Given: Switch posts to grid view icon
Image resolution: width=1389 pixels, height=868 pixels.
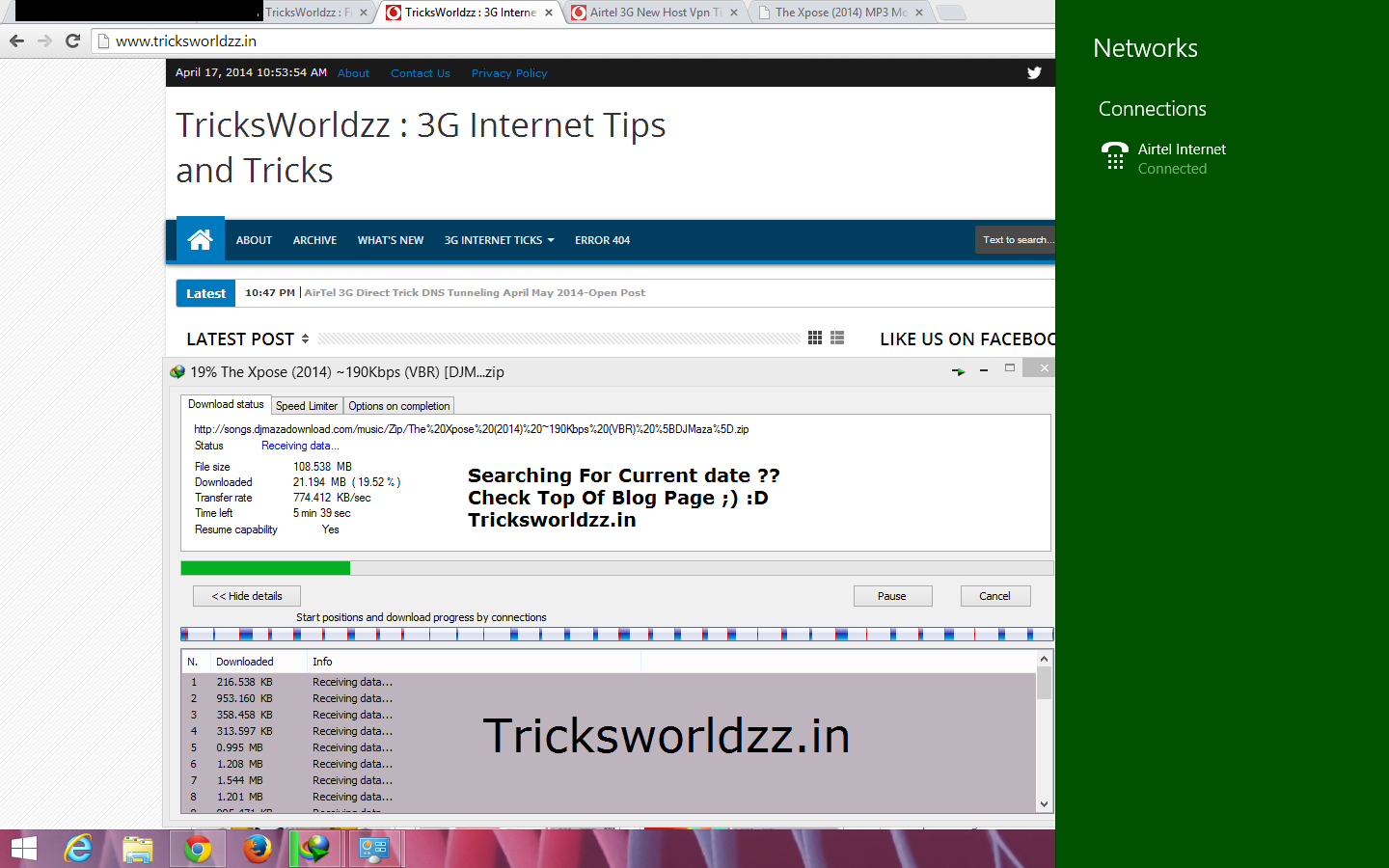Looking at the screenshot, I should pyautogui.click(x=815, y=338).
